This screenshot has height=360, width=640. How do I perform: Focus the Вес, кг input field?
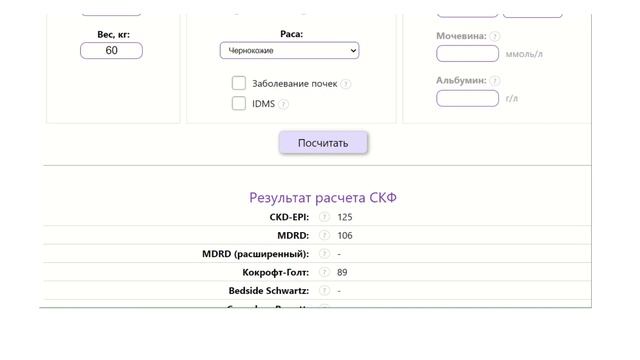[111, 51]
